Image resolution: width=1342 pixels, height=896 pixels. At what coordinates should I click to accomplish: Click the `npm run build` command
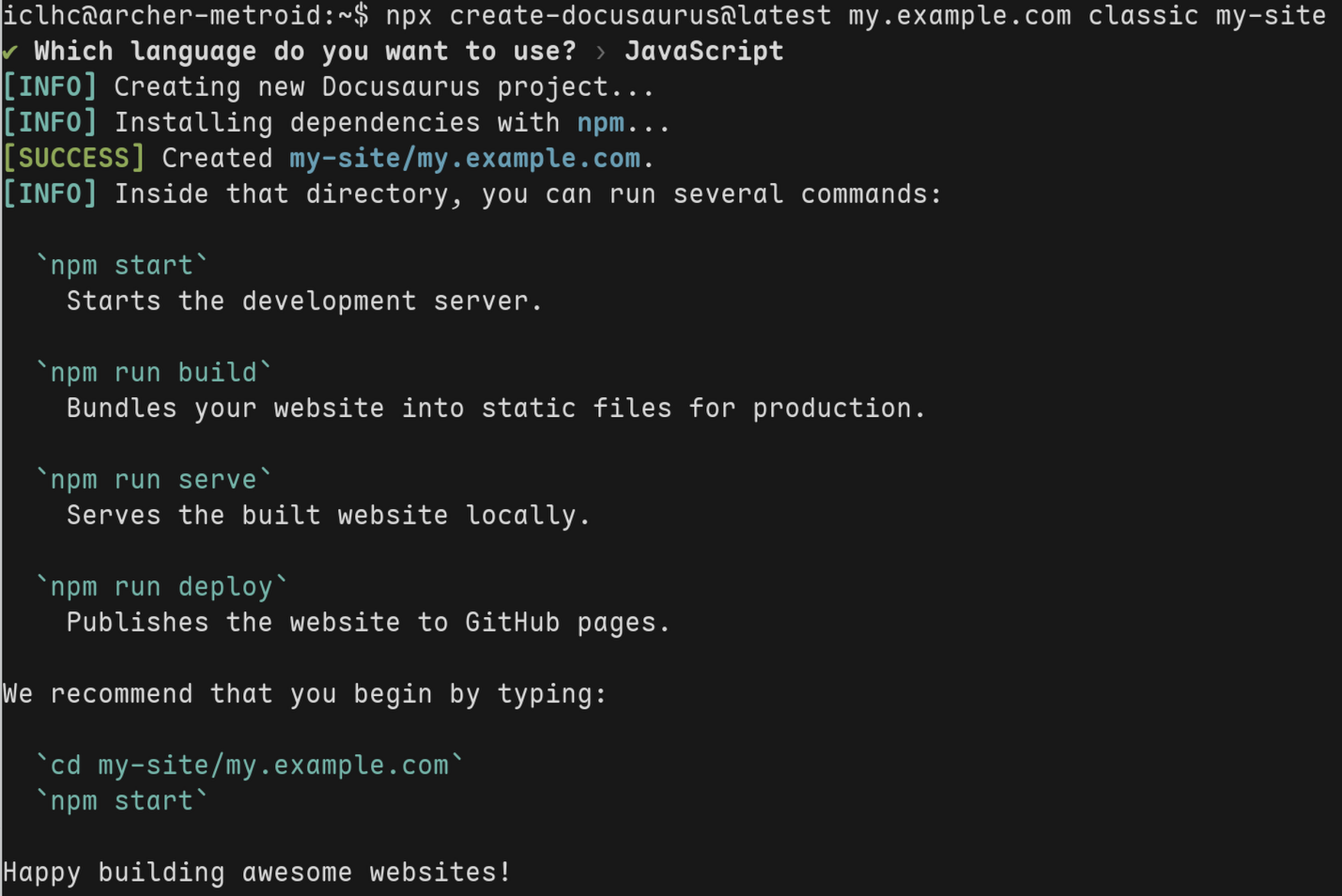tap(153, 373)
